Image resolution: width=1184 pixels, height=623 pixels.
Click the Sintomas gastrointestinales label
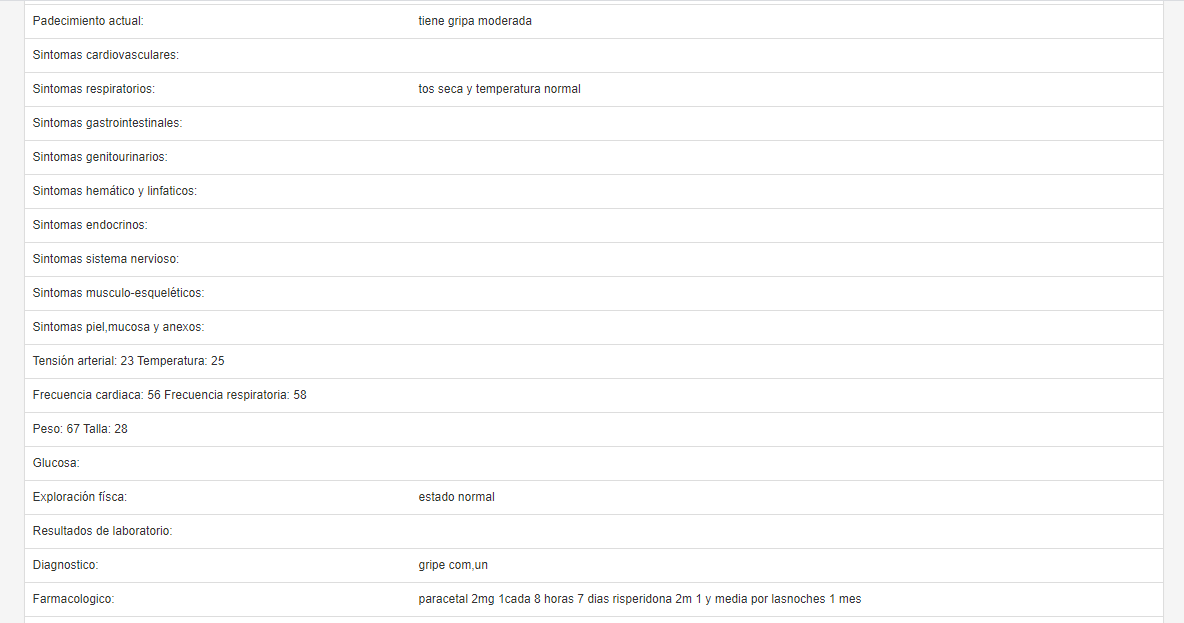click(x=107, y=123)
